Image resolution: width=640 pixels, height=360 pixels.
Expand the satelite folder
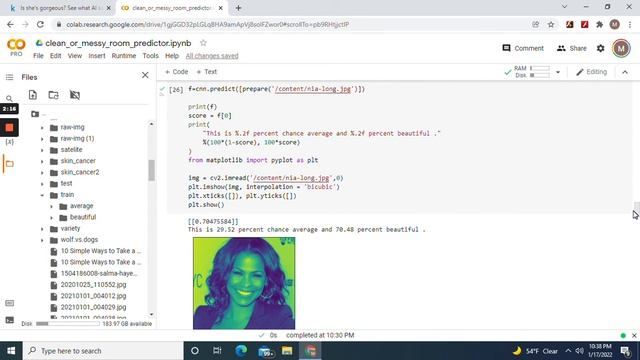[x=42, y=150]
